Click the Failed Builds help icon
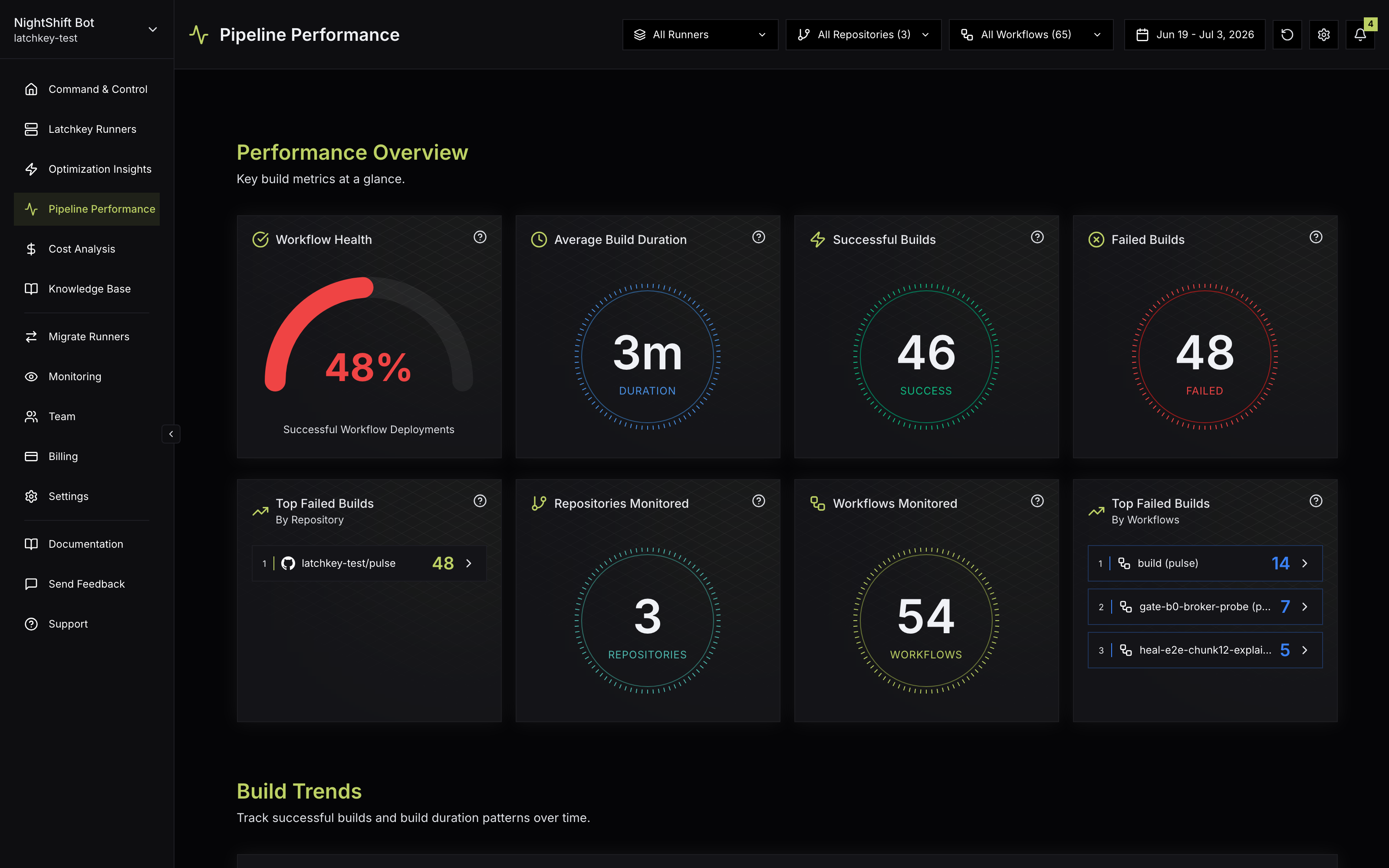Image resolution: width=1389 pixels, height=868 pixels. click(x=1316, y=237)
